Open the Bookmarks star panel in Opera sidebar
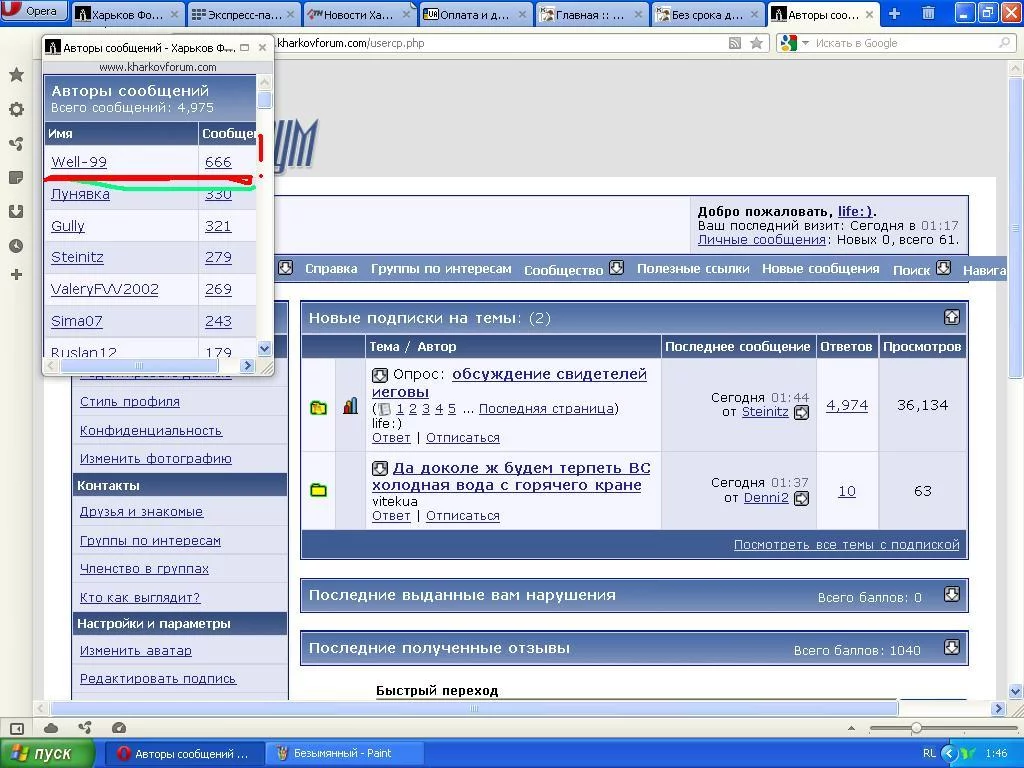This screenshot has width=1024, height=768. pos(16,75)
